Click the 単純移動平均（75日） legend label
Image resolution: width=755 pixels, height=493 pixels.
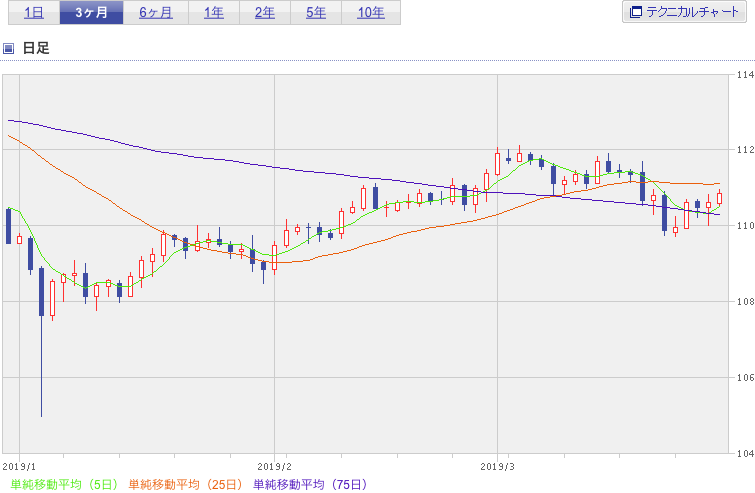point(310,484)
